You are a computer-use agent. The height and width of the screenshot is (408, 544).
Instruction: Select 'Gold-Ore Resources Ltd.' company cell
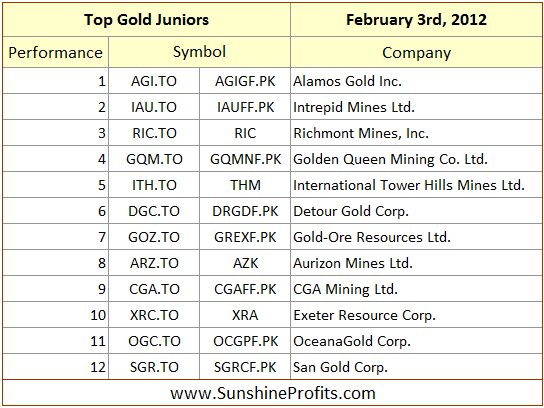pyautogui.click(x=416, y=237)
